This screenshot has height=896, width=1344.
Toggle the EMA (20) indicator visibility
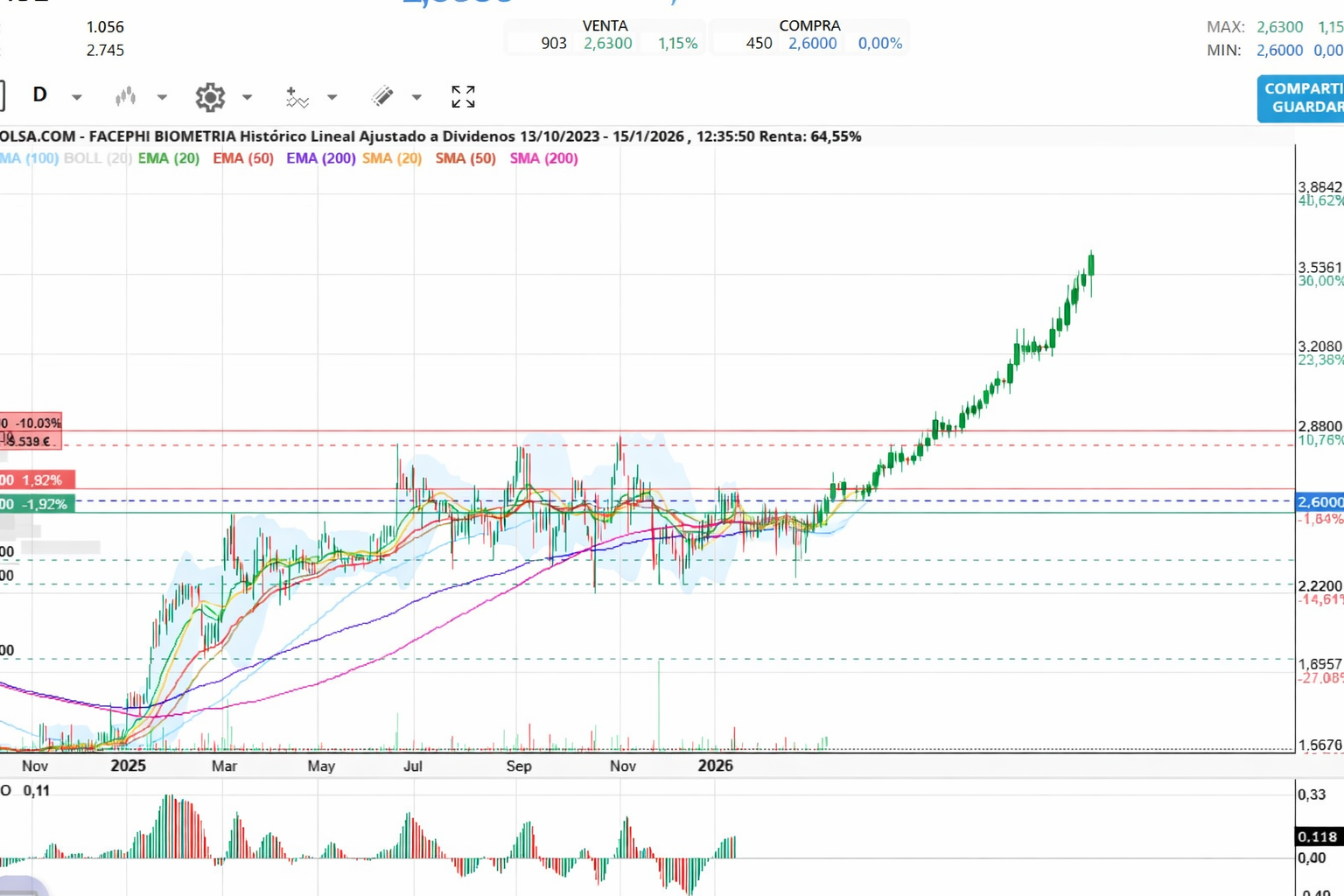[168, 158]
